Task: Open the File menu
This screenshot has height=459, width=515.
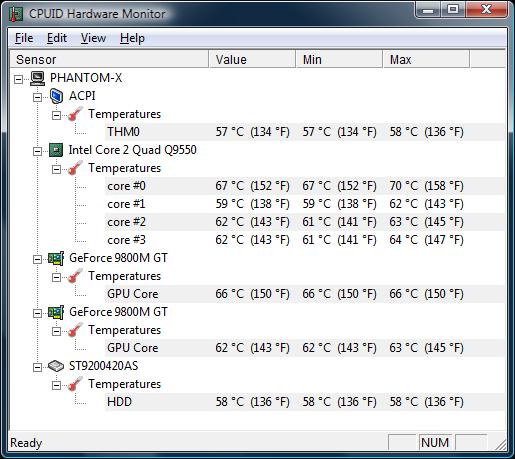Action: pos(24,38)
